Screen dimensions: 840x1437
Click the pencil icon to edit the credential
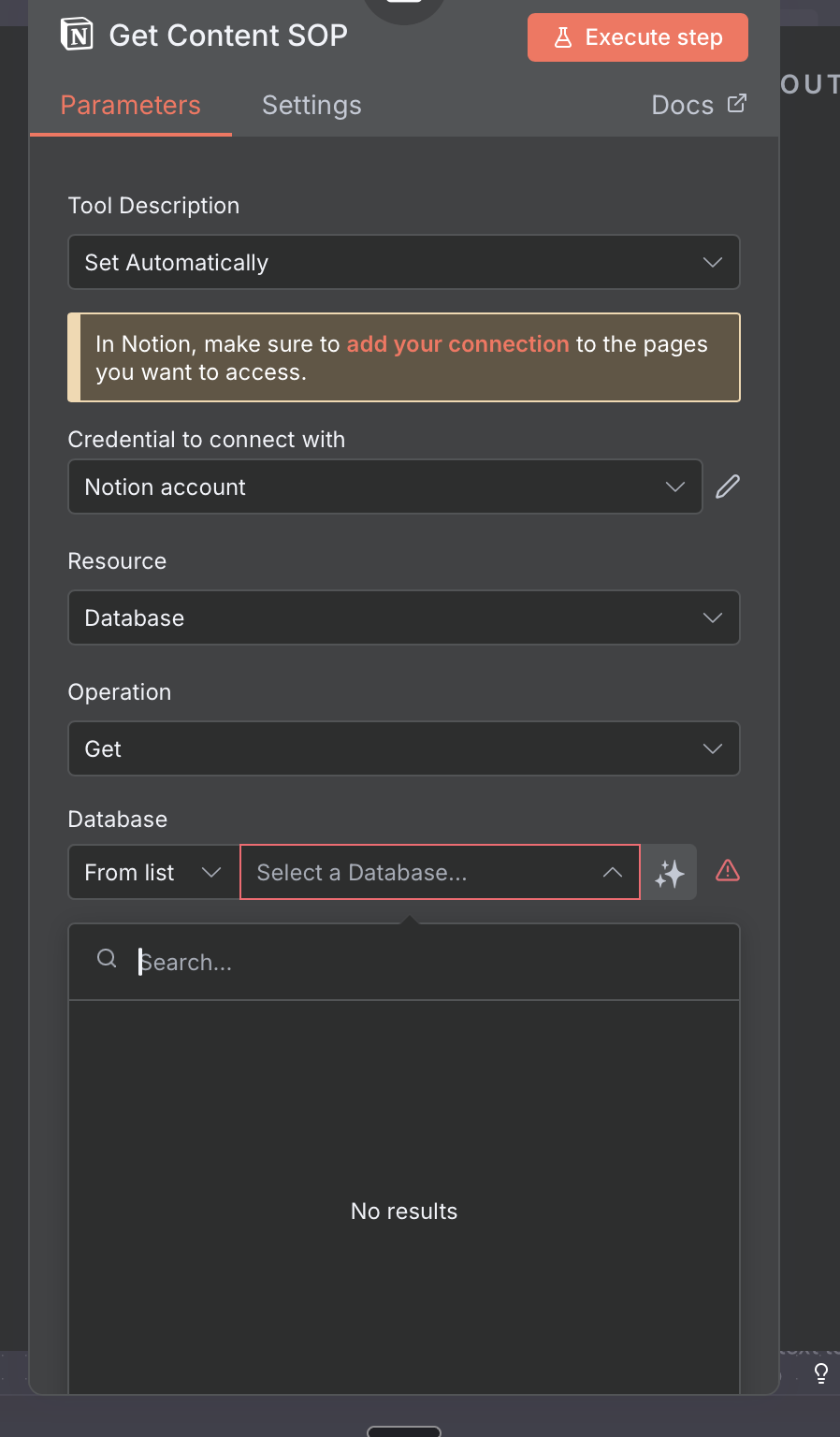tap(728, 486)
